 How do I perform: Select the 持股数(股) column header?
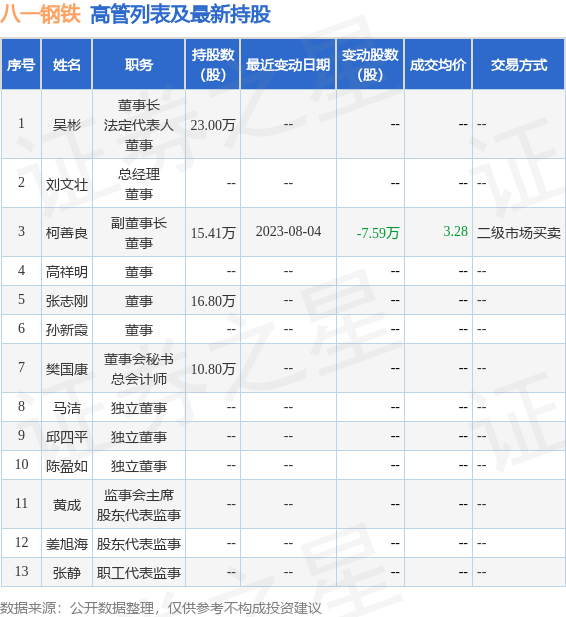click(213, 65)
